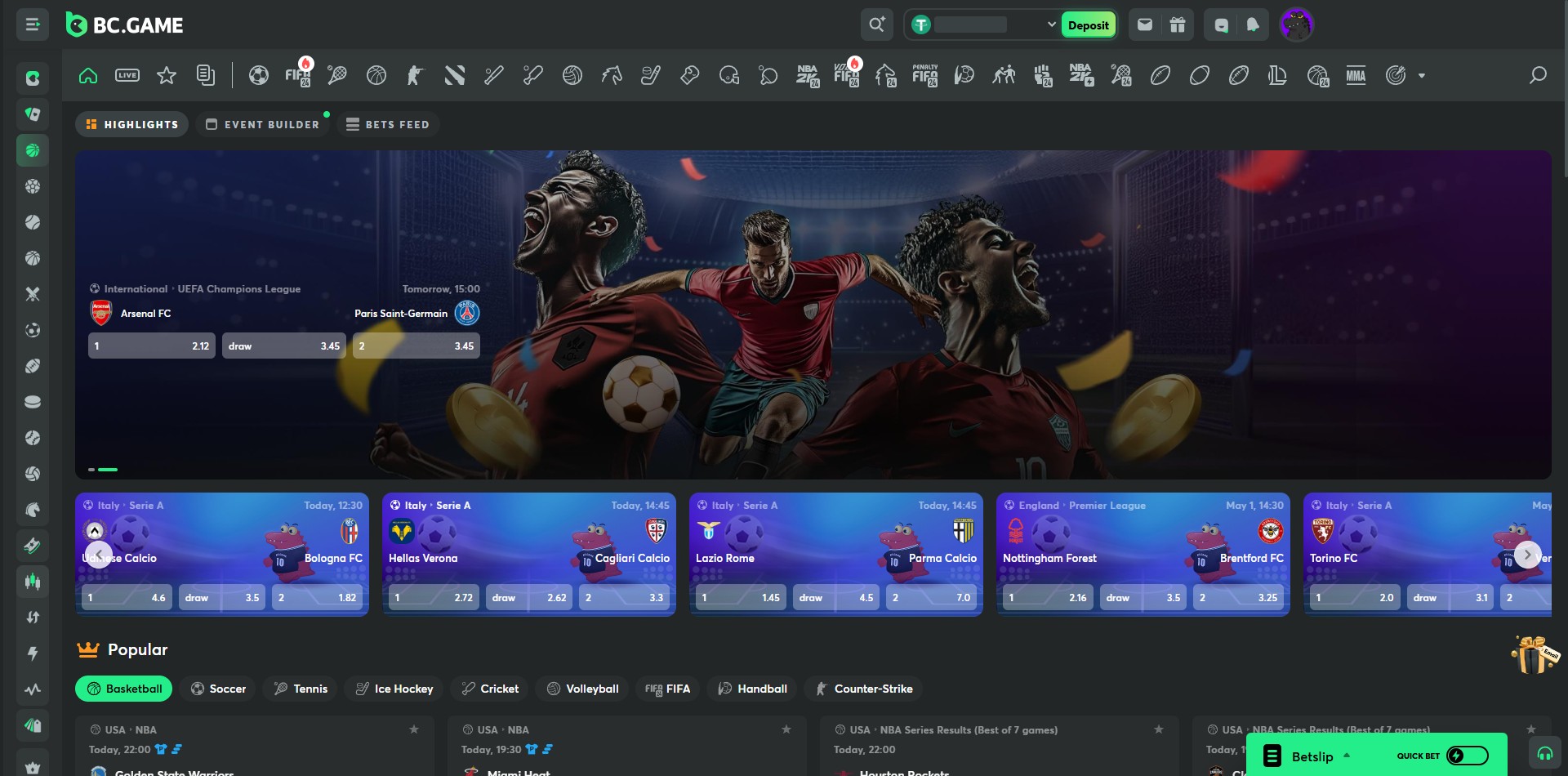Favorite the Miami Heat NBA card star

(x=786, y=729)
